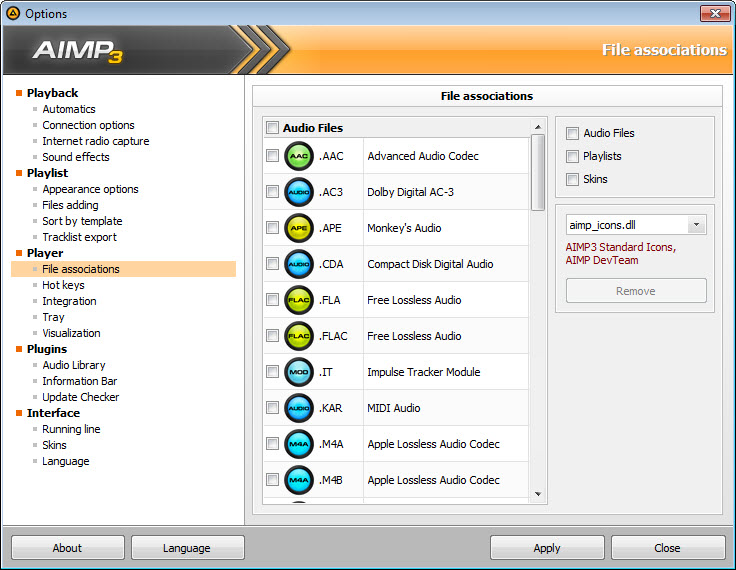Screen dimensions: 736x570
Task: Collapse the Plugins section
Action: click(19, 349)
